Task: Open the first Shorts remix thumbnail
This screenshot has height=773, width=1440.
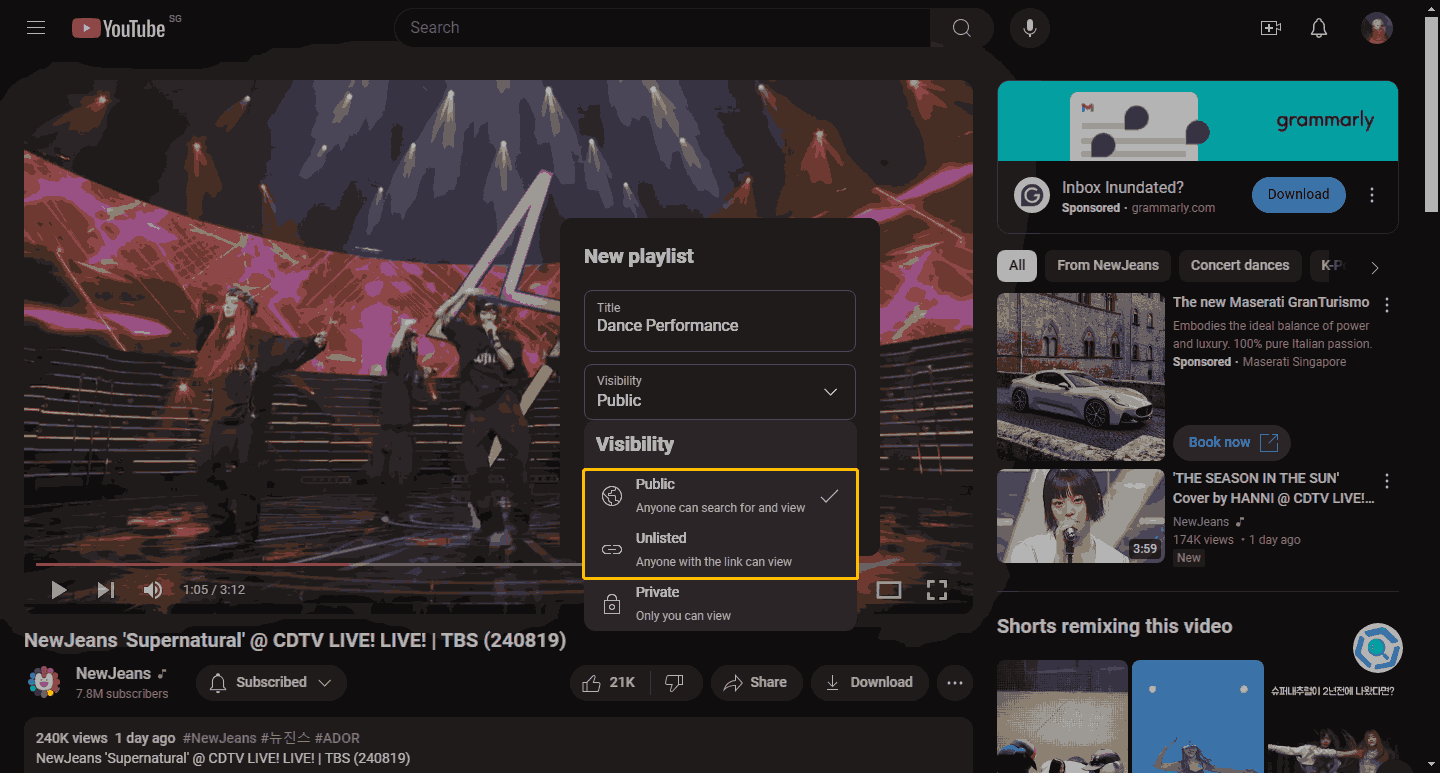Action: tap(1062, 716)
